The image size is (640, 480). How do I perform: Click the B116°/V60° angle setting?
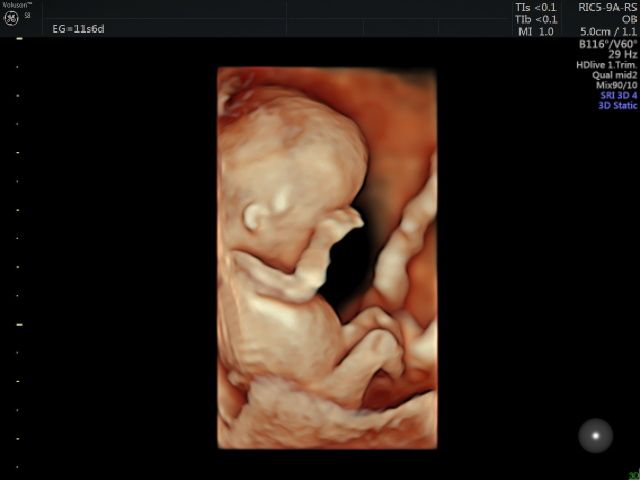(x=608, y=45)
